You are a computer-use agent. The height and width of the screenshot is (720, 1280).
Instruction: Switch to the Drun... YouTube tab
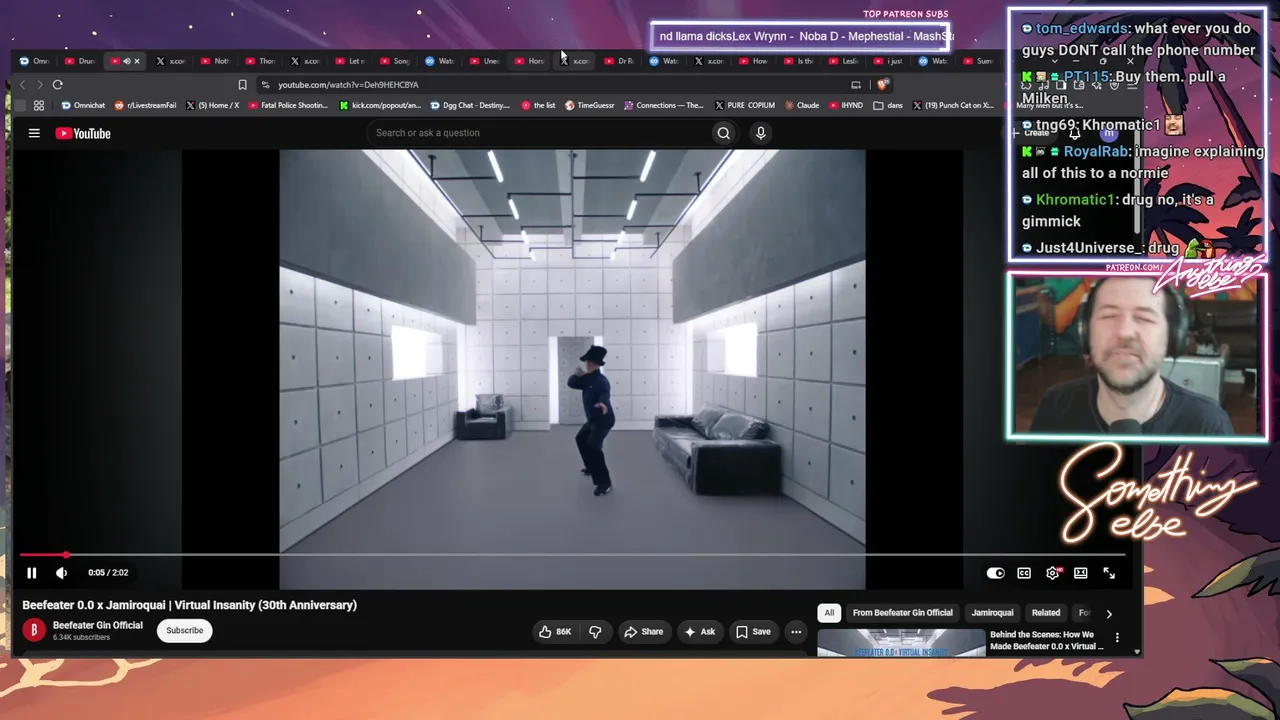tap(81, 61)
